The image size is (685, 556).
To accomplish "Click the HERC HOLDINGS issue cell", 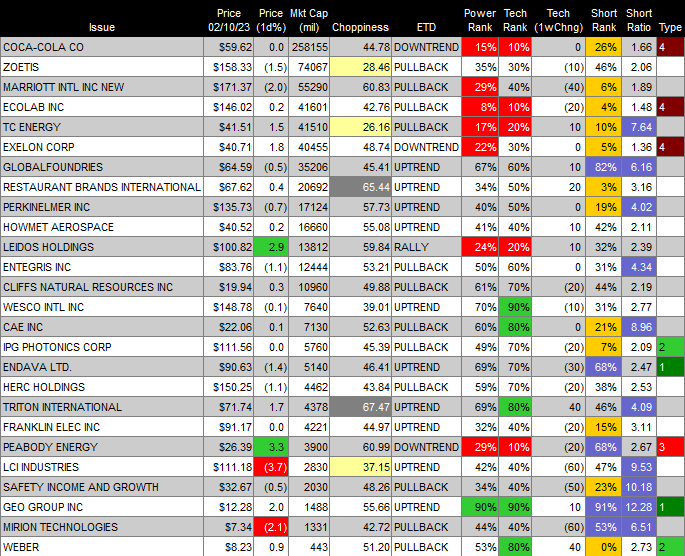I will [102, 387].
